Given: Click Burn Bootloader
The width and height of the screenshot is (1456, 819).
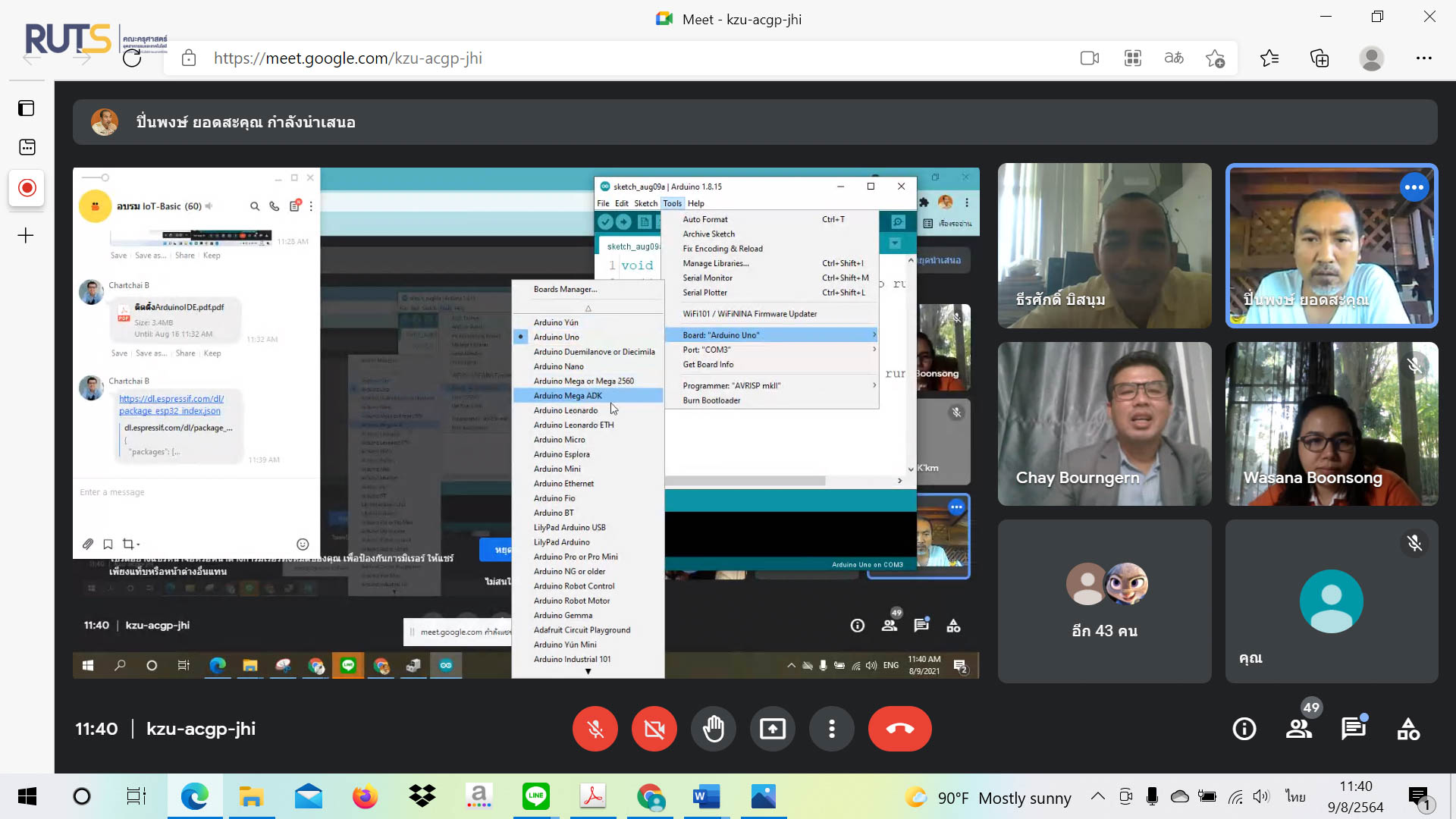Looking at the screenshot, I should [772, 400].
